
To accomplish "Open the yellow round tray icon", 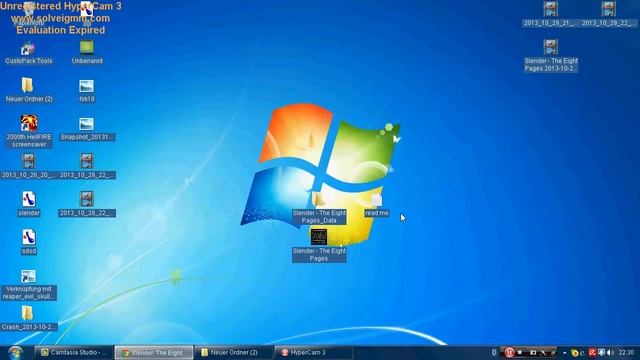I will (575, 353).
